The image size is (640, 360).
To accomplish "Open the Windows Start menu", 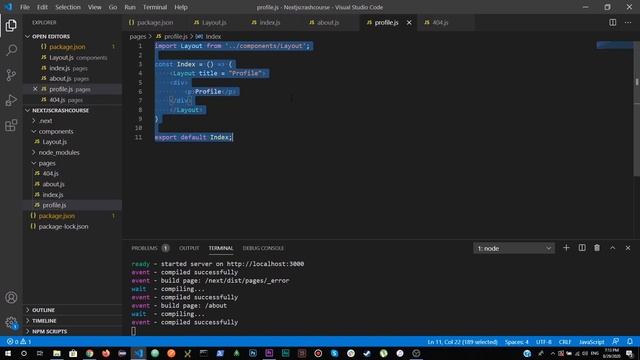I will coord(8,353).
